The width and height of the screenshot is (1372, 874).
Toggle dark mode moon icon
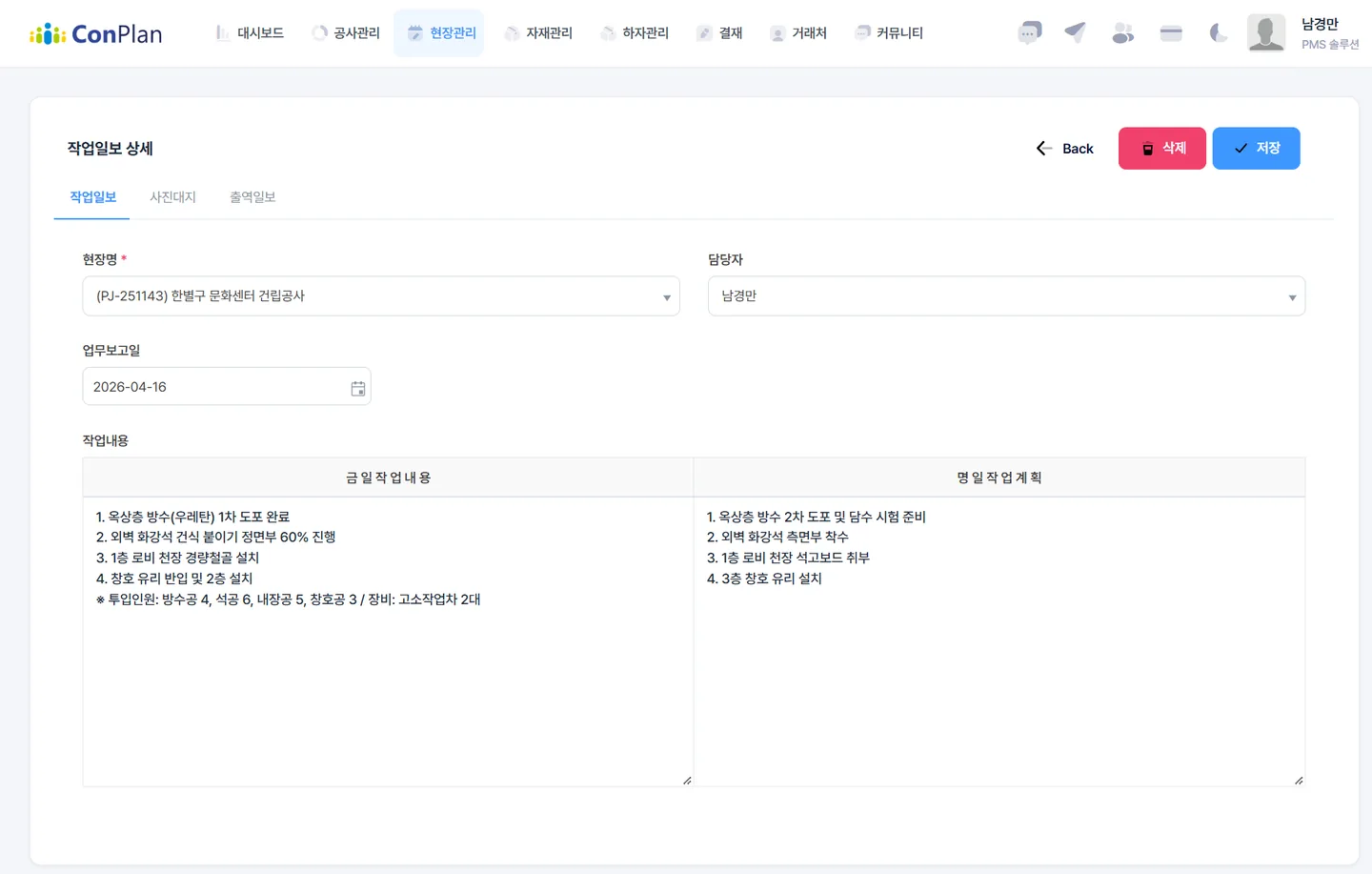pos(1218,33)
